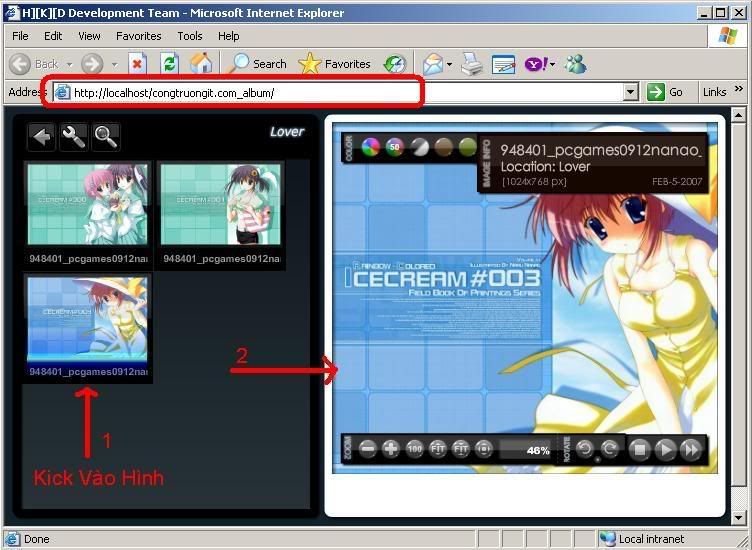Click the Edit page icon
The height and width of the screenshot is (550, 752).
[504, 64]
